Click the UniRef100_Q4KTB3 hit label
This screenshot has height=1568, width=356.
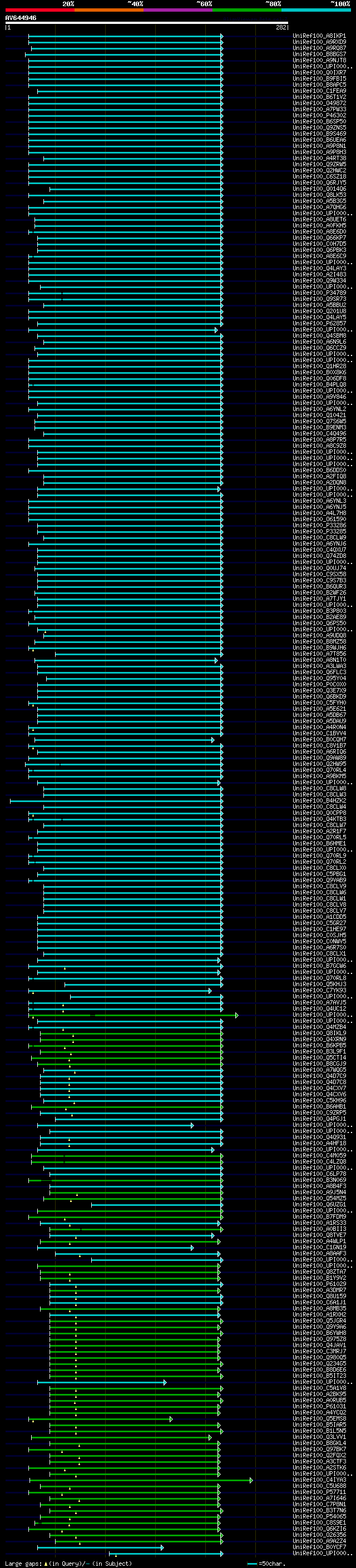pos(319,819)
